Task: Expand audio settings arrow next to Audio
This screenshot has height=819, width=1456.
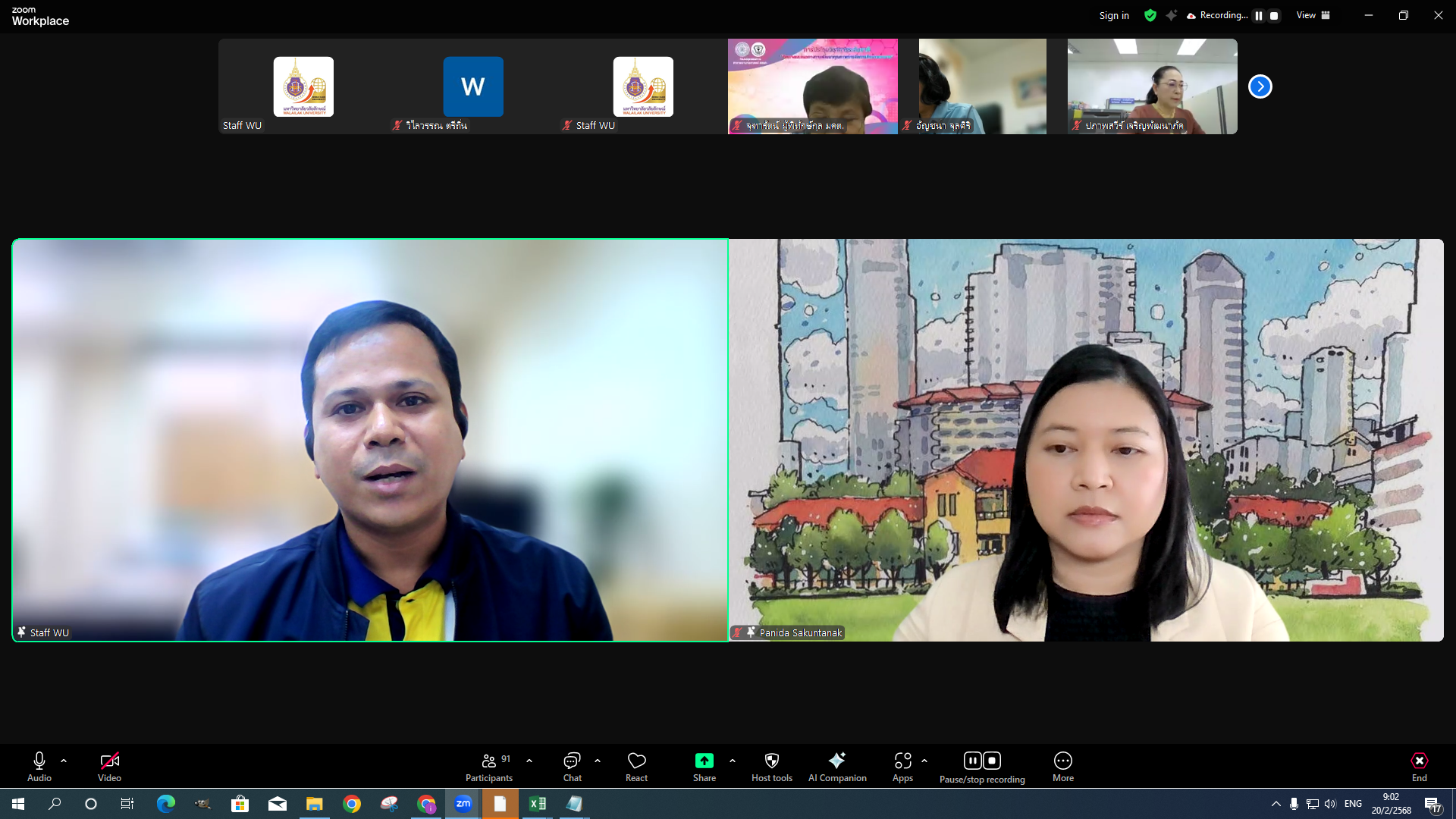Action: click(x=64, y=760)
